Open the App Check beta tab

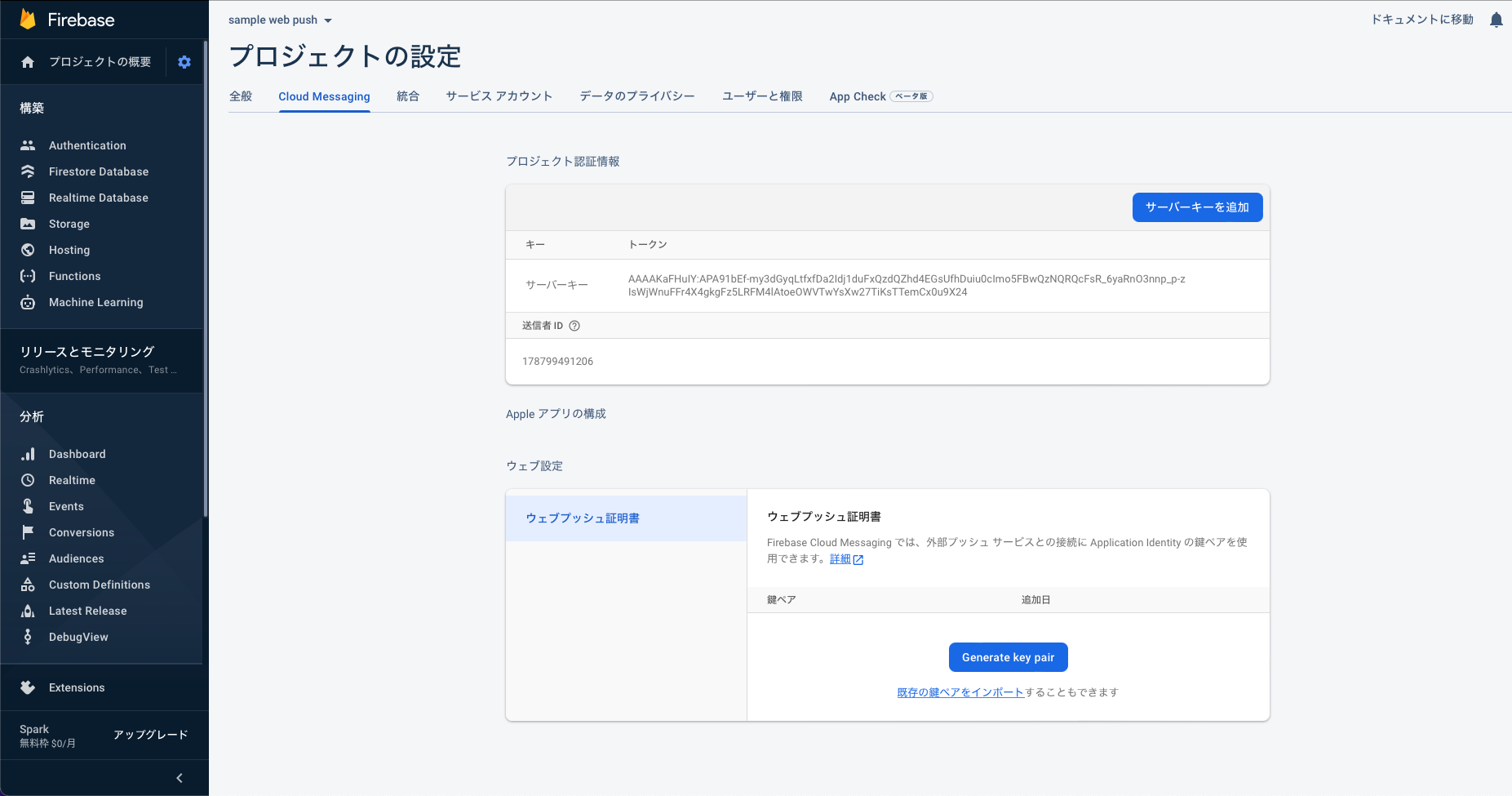tap(881, 96)
